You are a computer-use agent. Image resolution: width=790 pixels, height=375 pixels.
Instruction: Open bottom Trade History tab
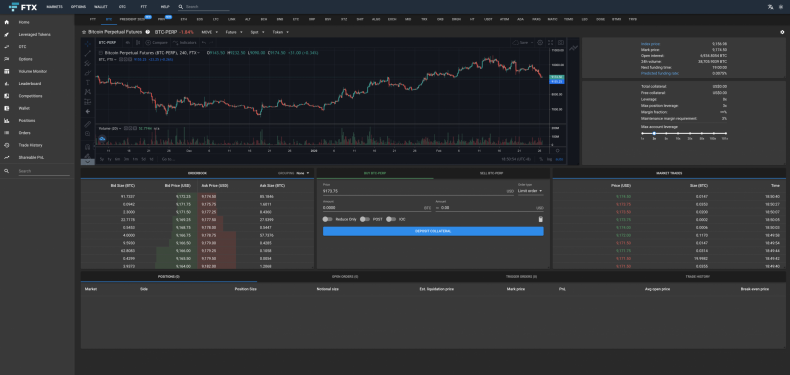coord(698,277)
